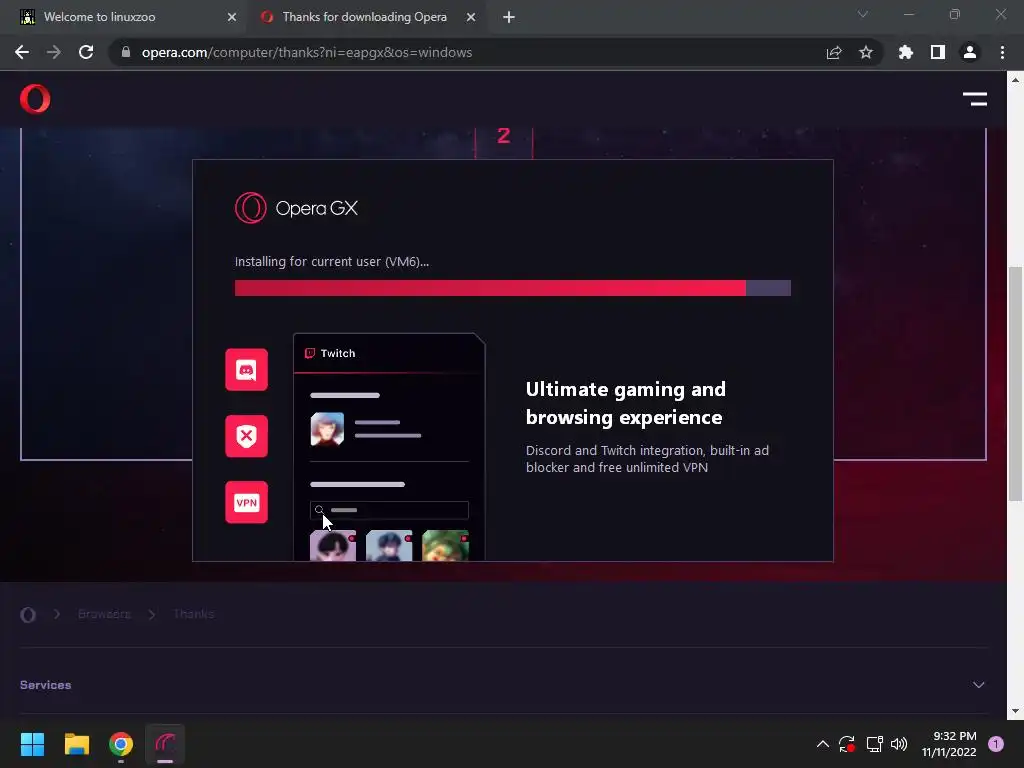Switch to Welcome to linuxzoo tab
This screenshot has width=1024, height=768.
tap(124, 17)
